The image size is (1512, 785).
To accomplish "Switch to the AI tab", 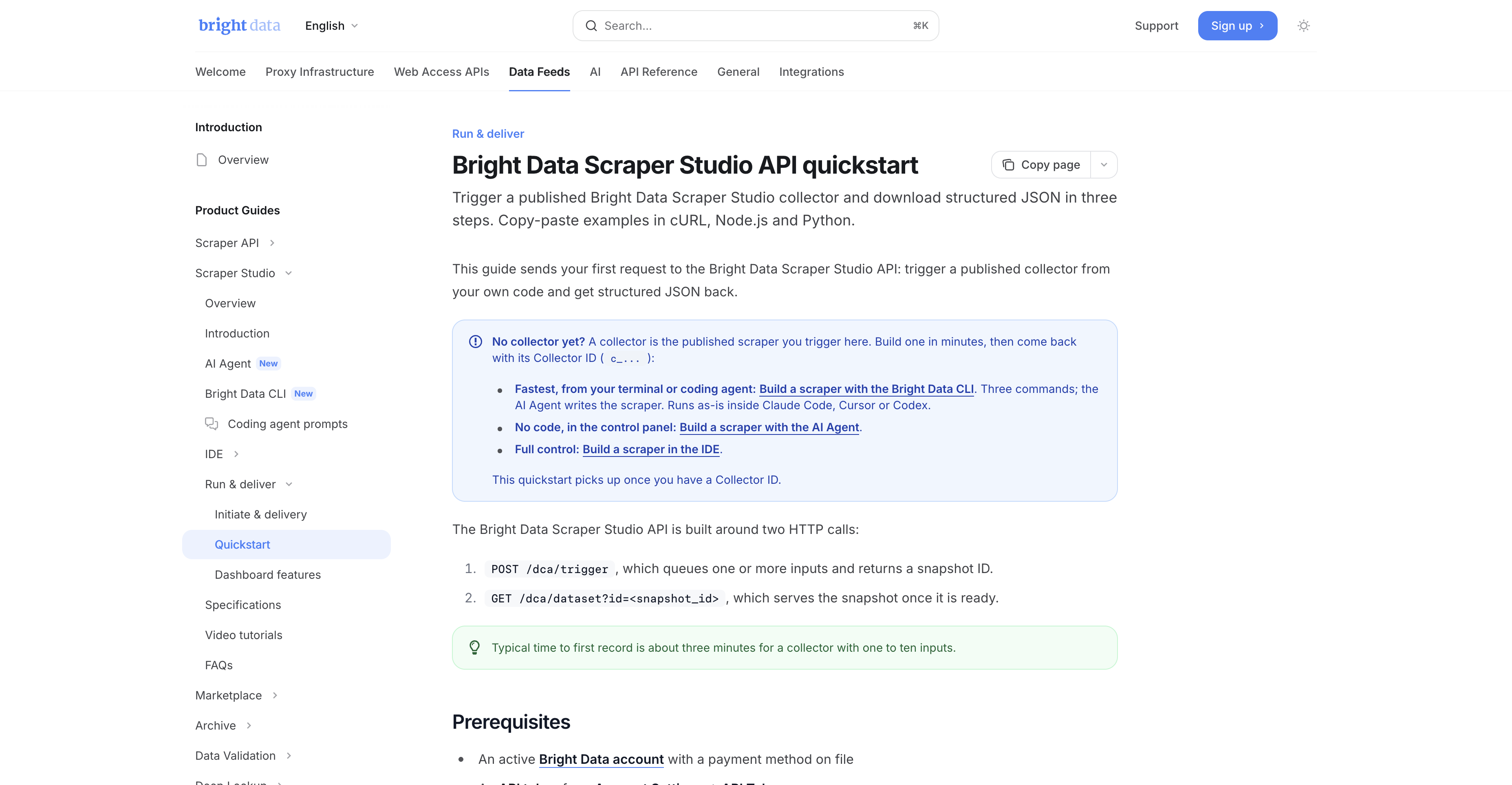I will pyautogui.click(x=595, y=72).
